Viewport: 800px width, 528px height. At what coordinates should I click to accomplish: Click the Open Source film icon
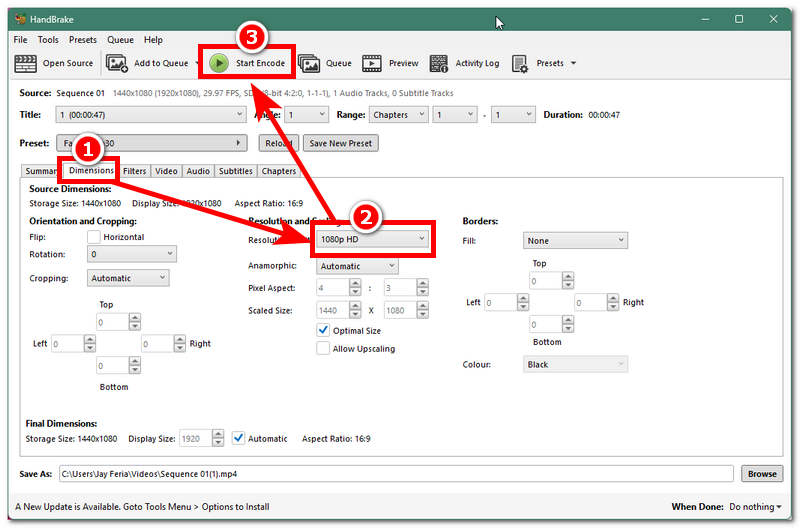[x=26, y=63]
